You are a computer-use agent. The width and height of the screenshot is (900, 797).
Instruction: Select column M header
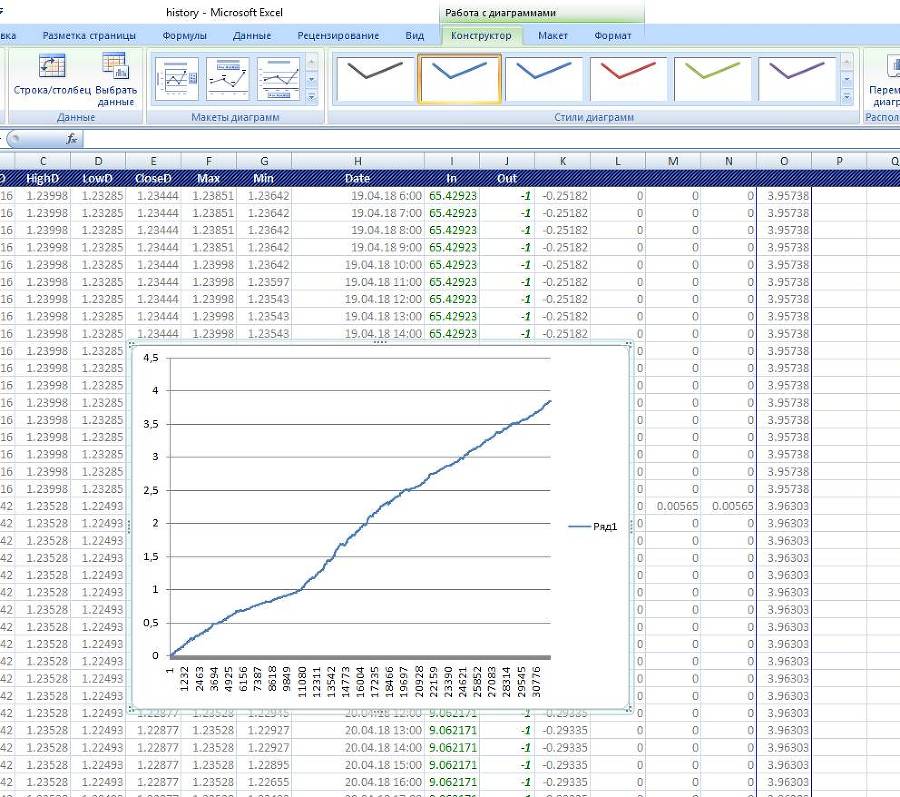(673, 161)
